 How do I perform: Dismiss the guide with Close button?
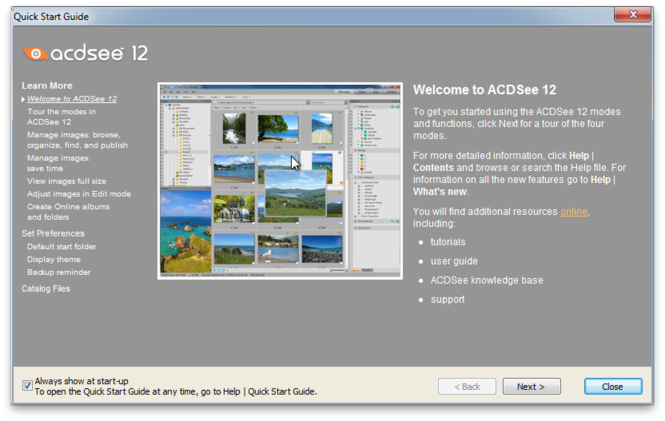[613, 387]
